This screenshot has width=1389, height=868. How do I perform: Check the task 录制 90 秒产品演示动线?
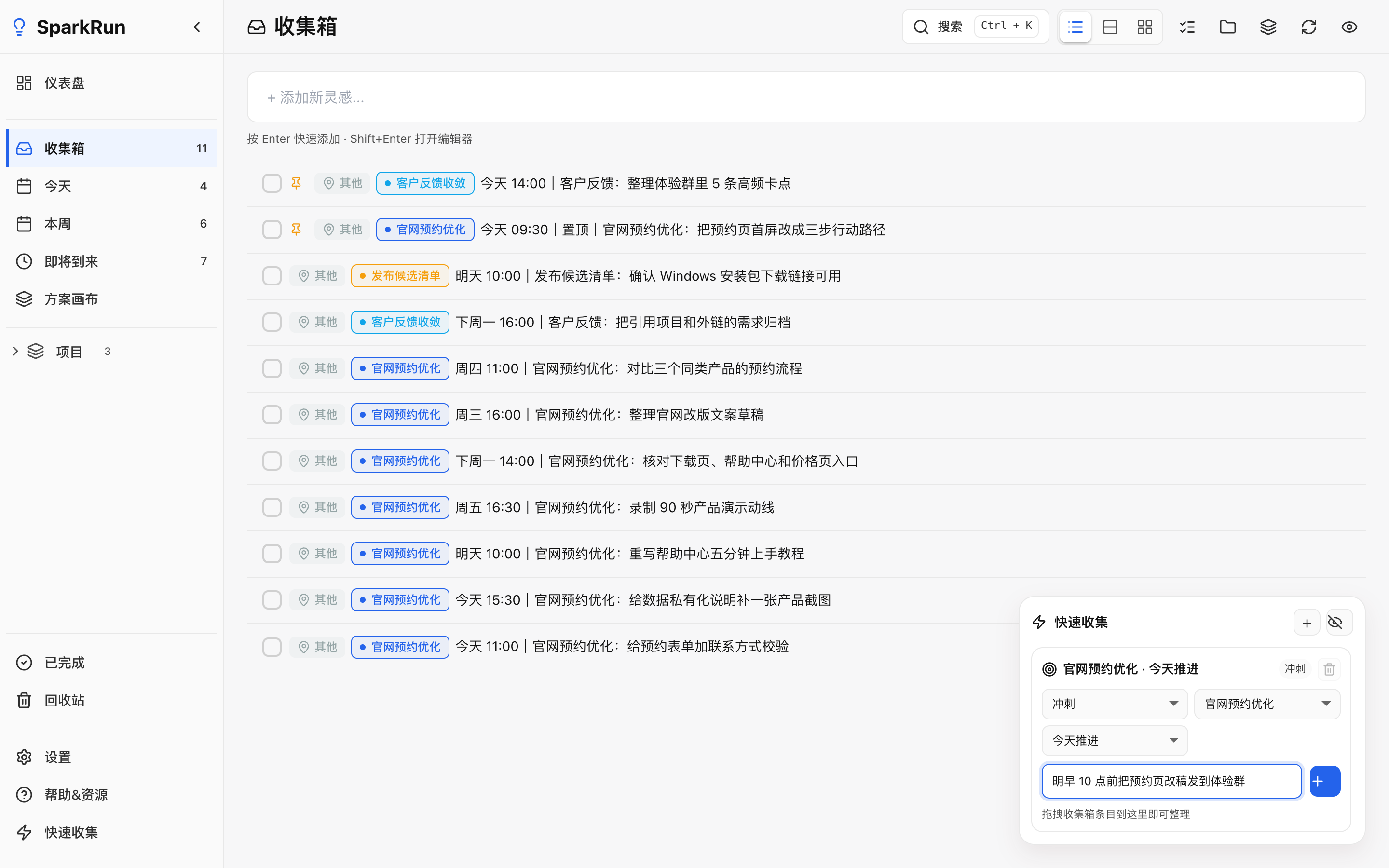tap(272, 507)
